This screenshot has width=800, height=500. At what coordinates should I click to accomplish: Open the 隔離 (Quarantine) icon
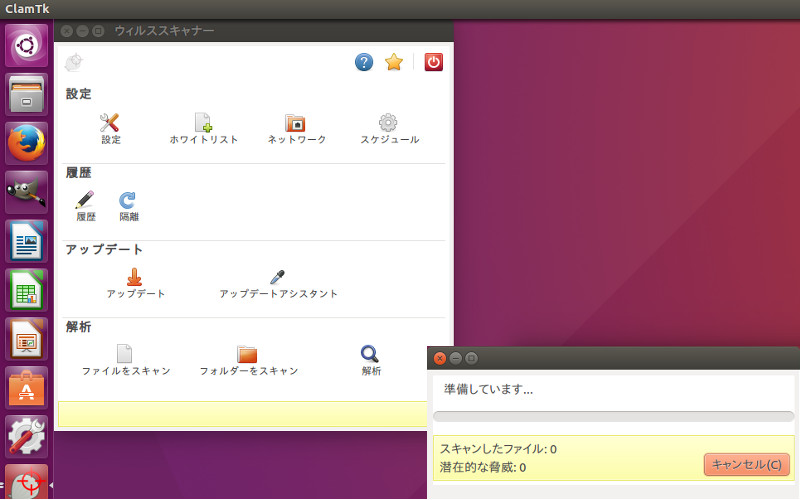pos(128,200)
